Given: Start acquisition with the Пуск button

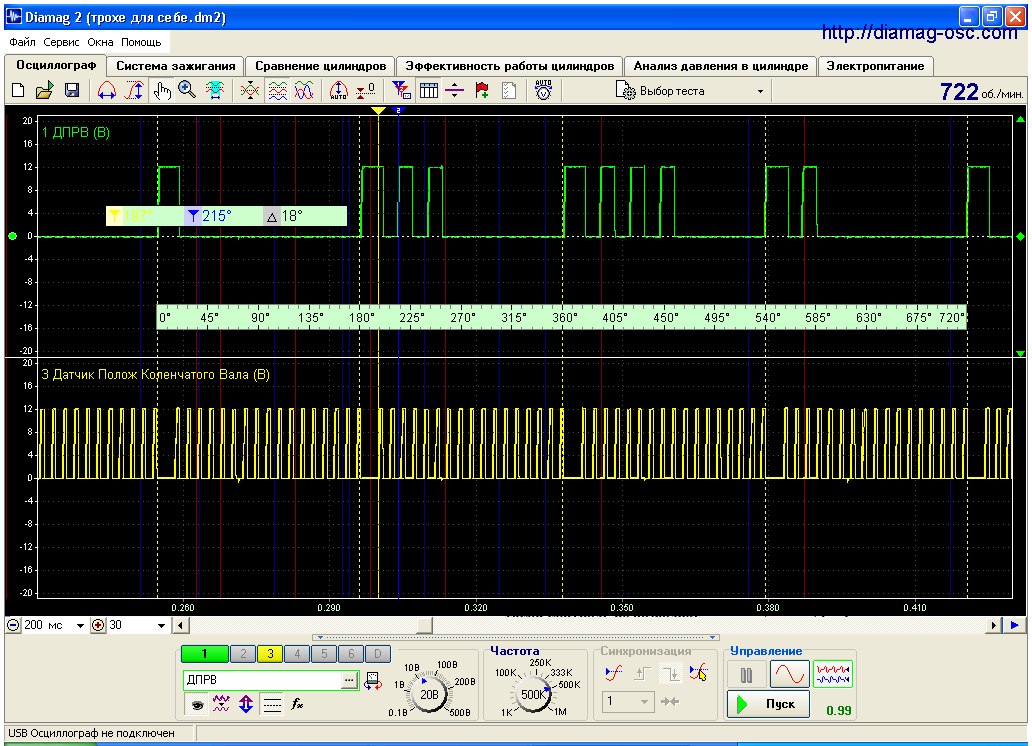Looking at the screenshot, I should click(768, 704).
